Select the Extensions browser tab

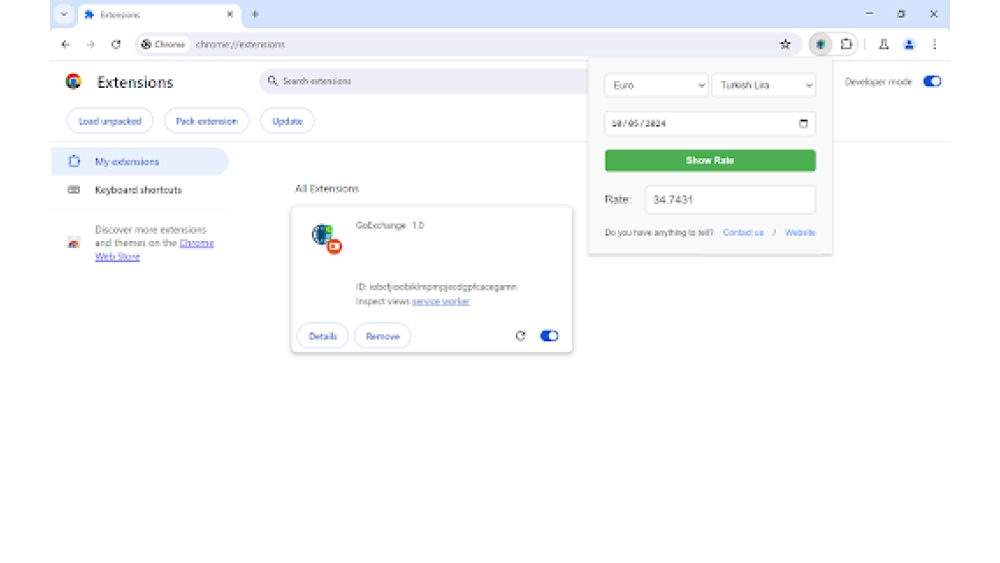(x=159, y=15)
